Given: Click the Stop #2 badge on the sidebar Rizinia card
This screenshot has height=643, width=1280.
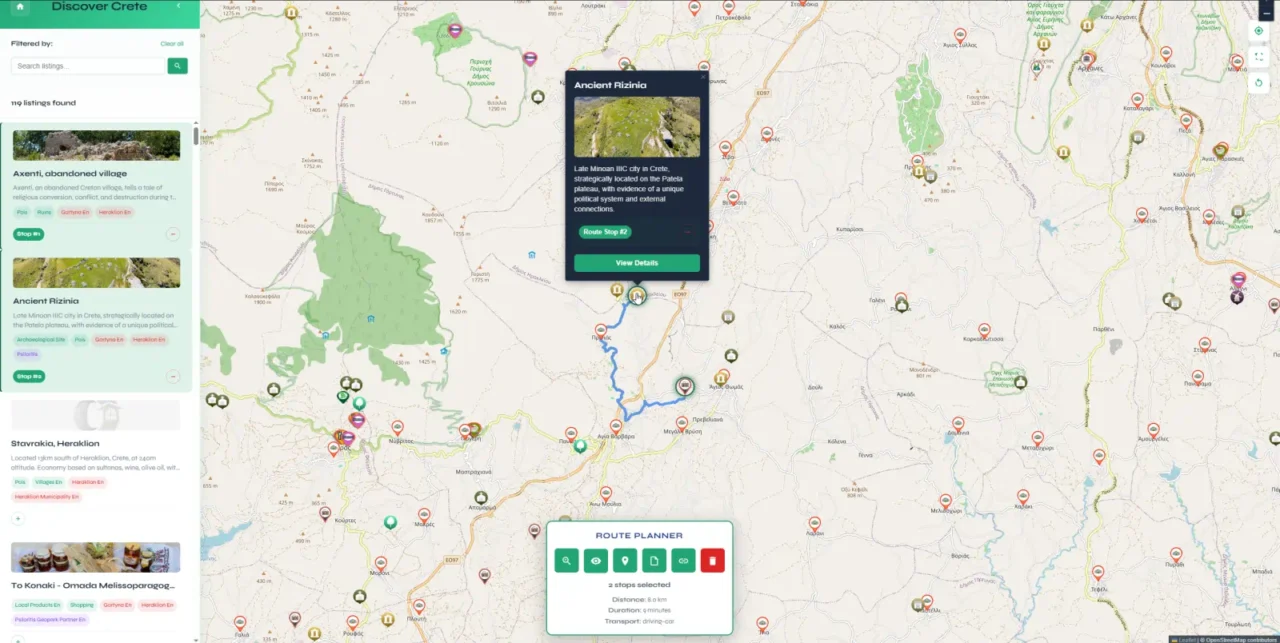Looking at the screenshot, I should pyautogui.click(x=28, y=376).
